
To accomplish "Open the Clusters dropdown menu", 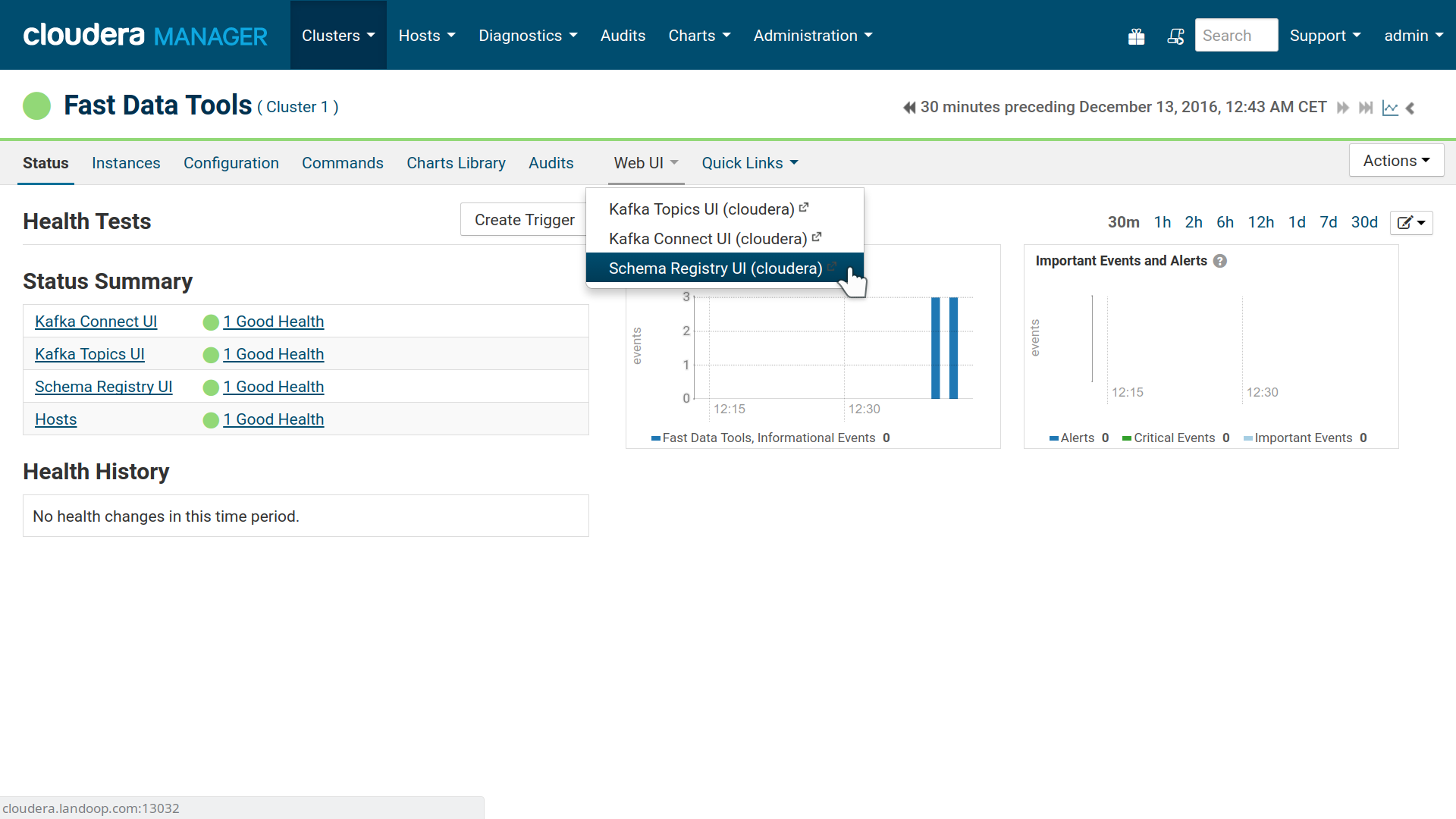I will click(338, 35).
